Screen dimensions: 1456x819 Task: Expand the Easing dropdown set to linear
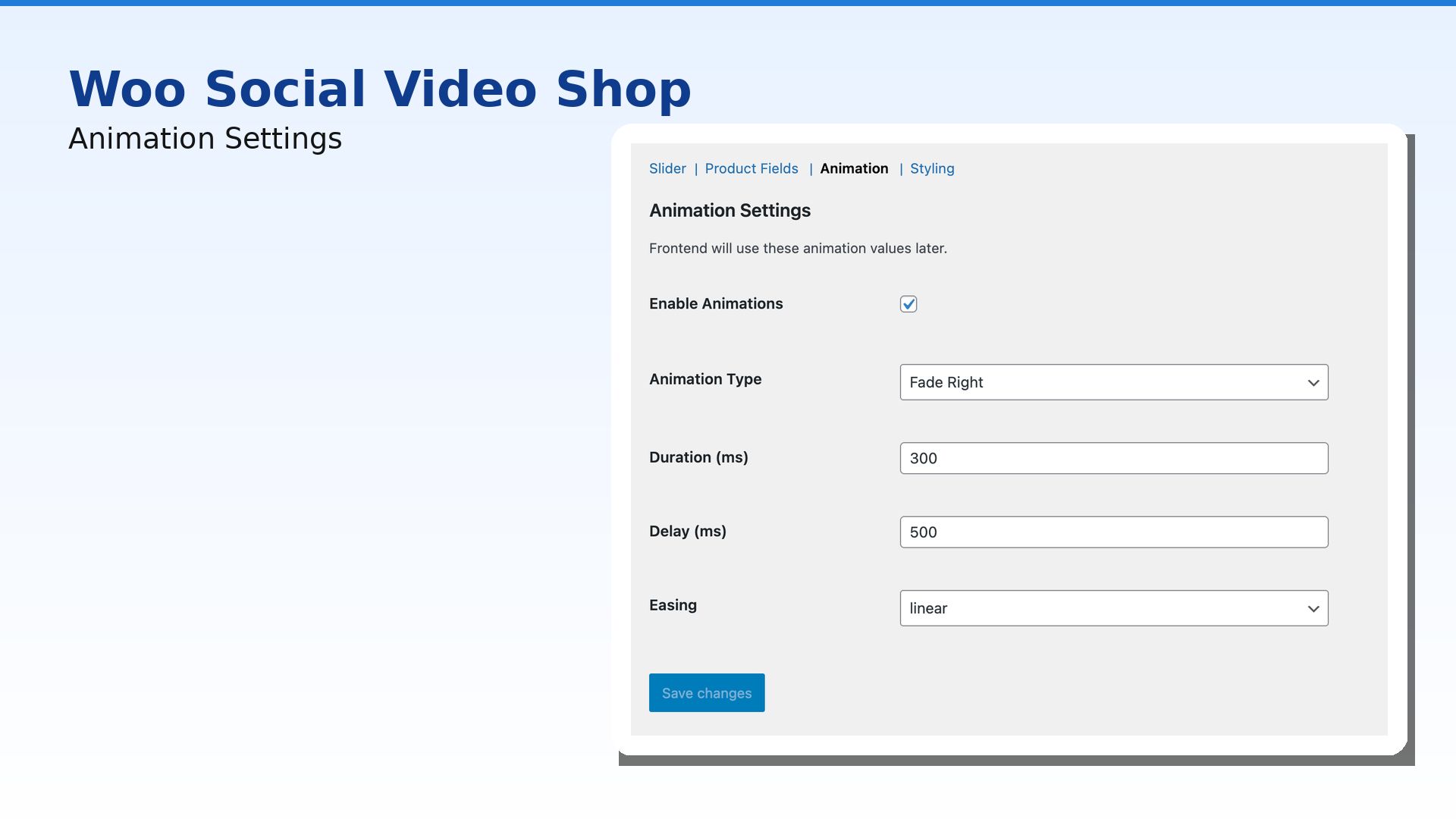coord(1100,608)
